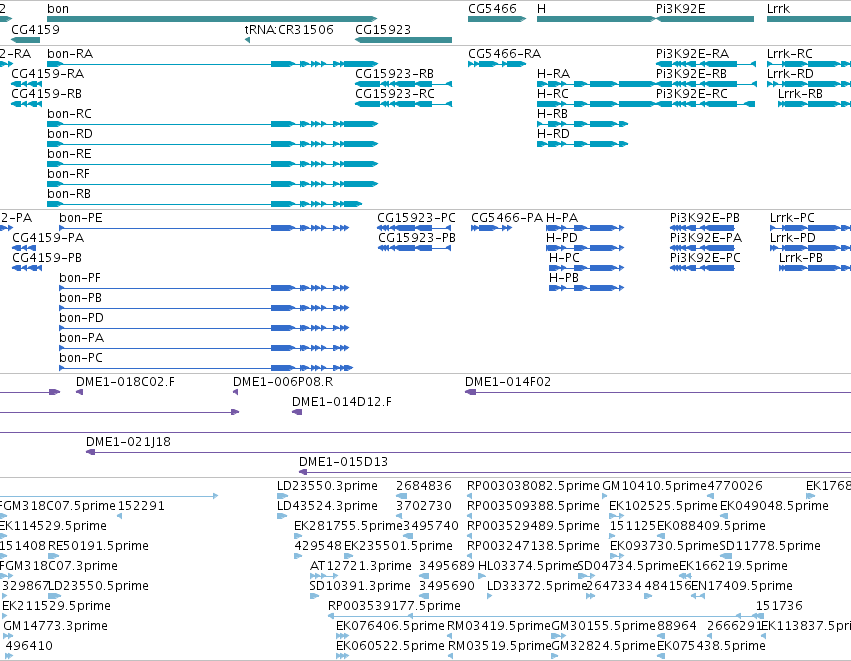Click the RP003539177.5prime EST label
This screenshot has height=661, width=851.
[x=395, y=606]
